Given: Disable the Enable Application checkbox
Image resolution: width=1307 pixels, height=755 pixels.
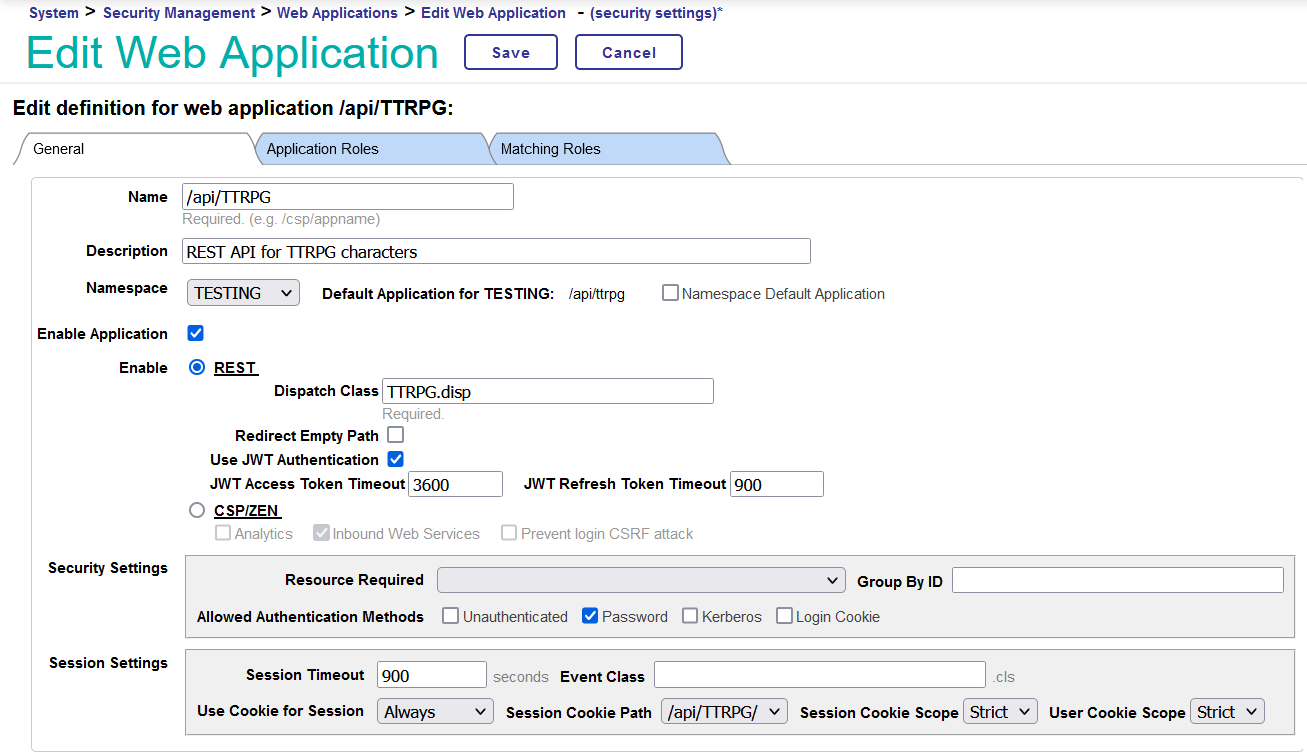Looking at the screenshot, I should click(195, 332).
